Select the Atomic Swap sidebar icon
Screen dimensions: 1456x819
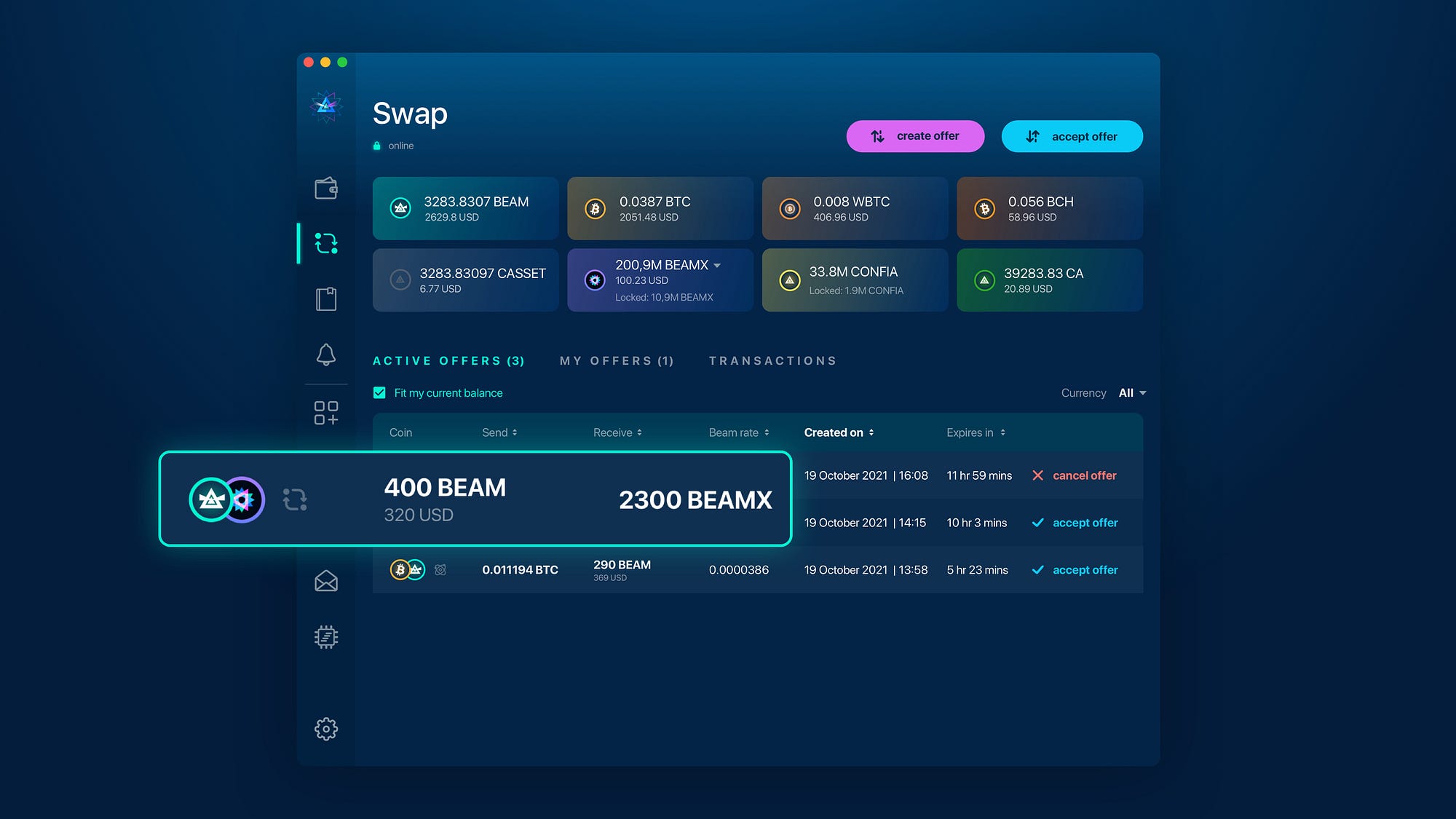click(326, 243)
